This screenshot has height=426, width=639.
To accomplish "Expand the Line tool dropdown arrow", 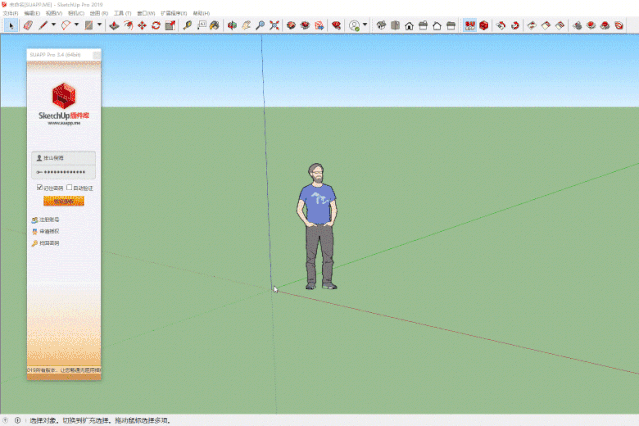I will 53,25.
